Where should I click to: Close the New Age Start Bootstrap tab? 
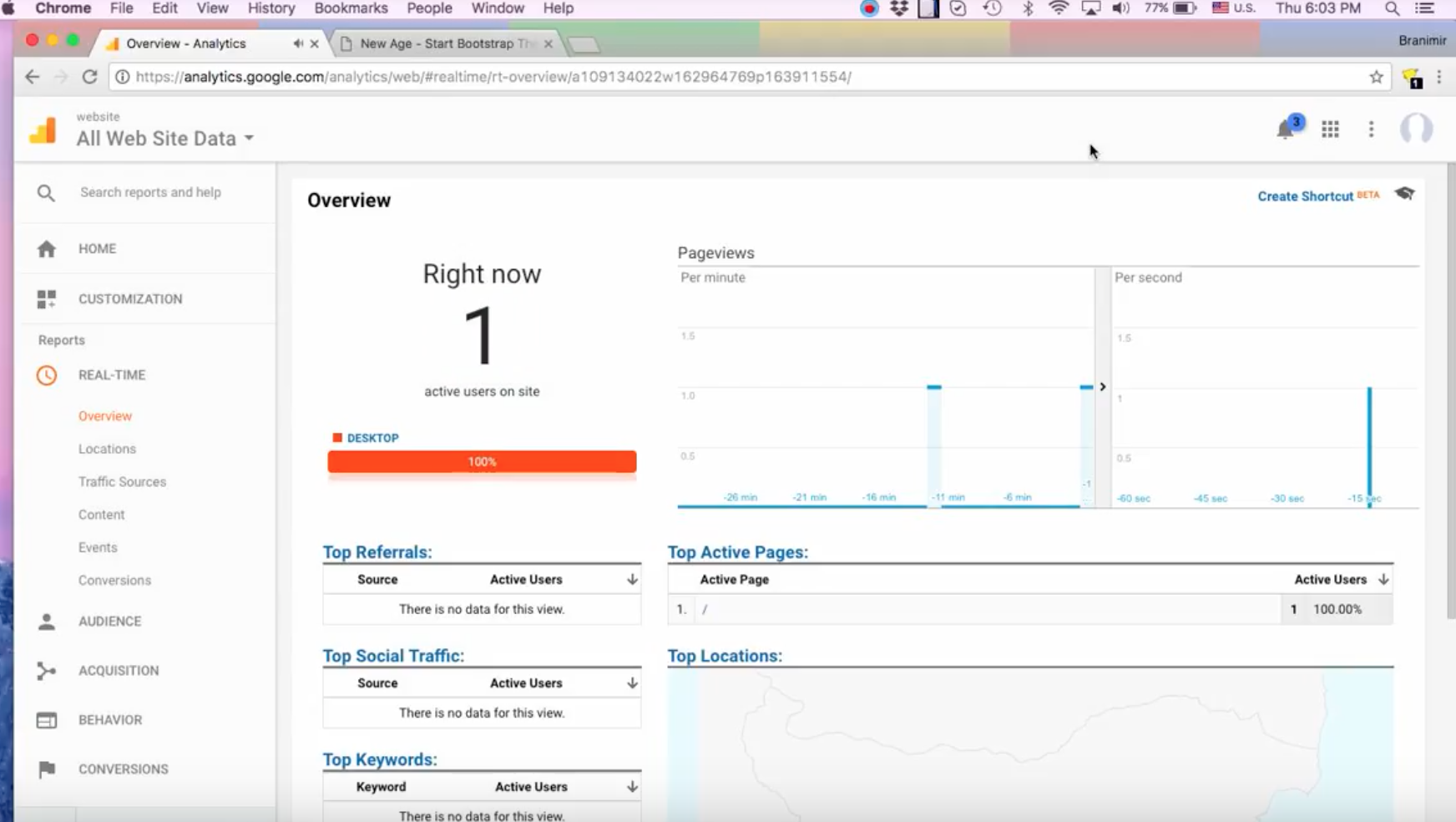point(548,43)
